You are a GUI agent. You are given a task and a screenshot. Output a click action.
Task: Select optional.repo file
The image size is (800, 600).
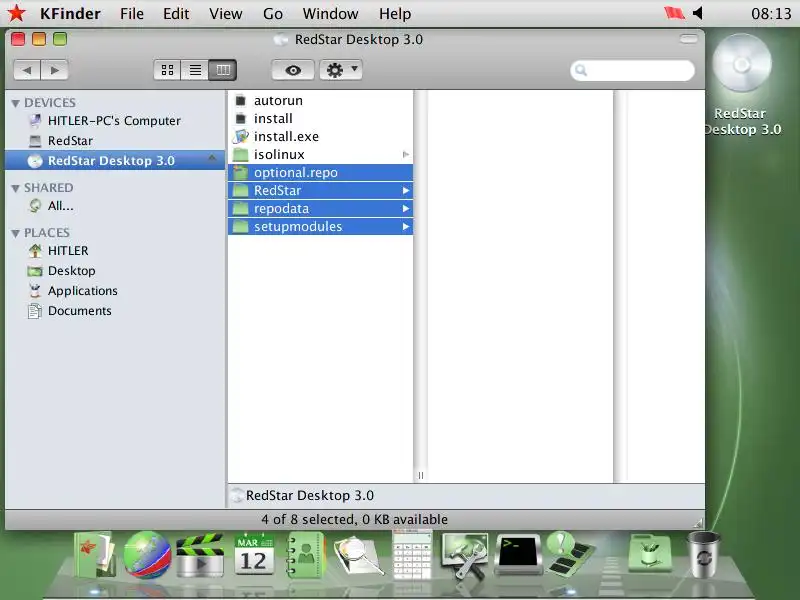320,172
